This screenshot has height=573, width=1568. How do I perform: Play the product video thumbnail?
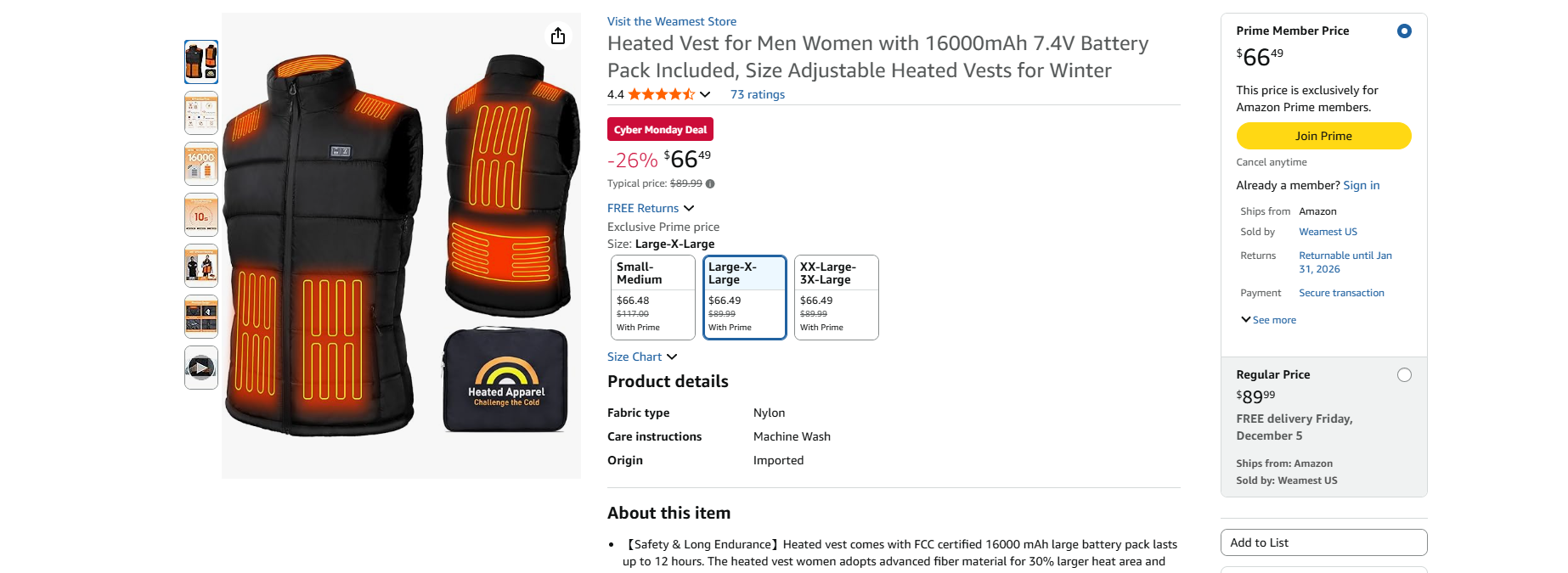pyautogui.click(x=201, y=368)
